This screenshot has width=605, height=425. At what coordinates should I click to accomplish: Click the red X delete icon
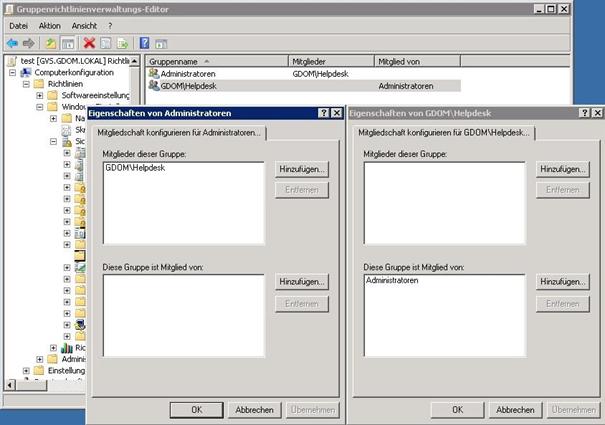[89, 43]
